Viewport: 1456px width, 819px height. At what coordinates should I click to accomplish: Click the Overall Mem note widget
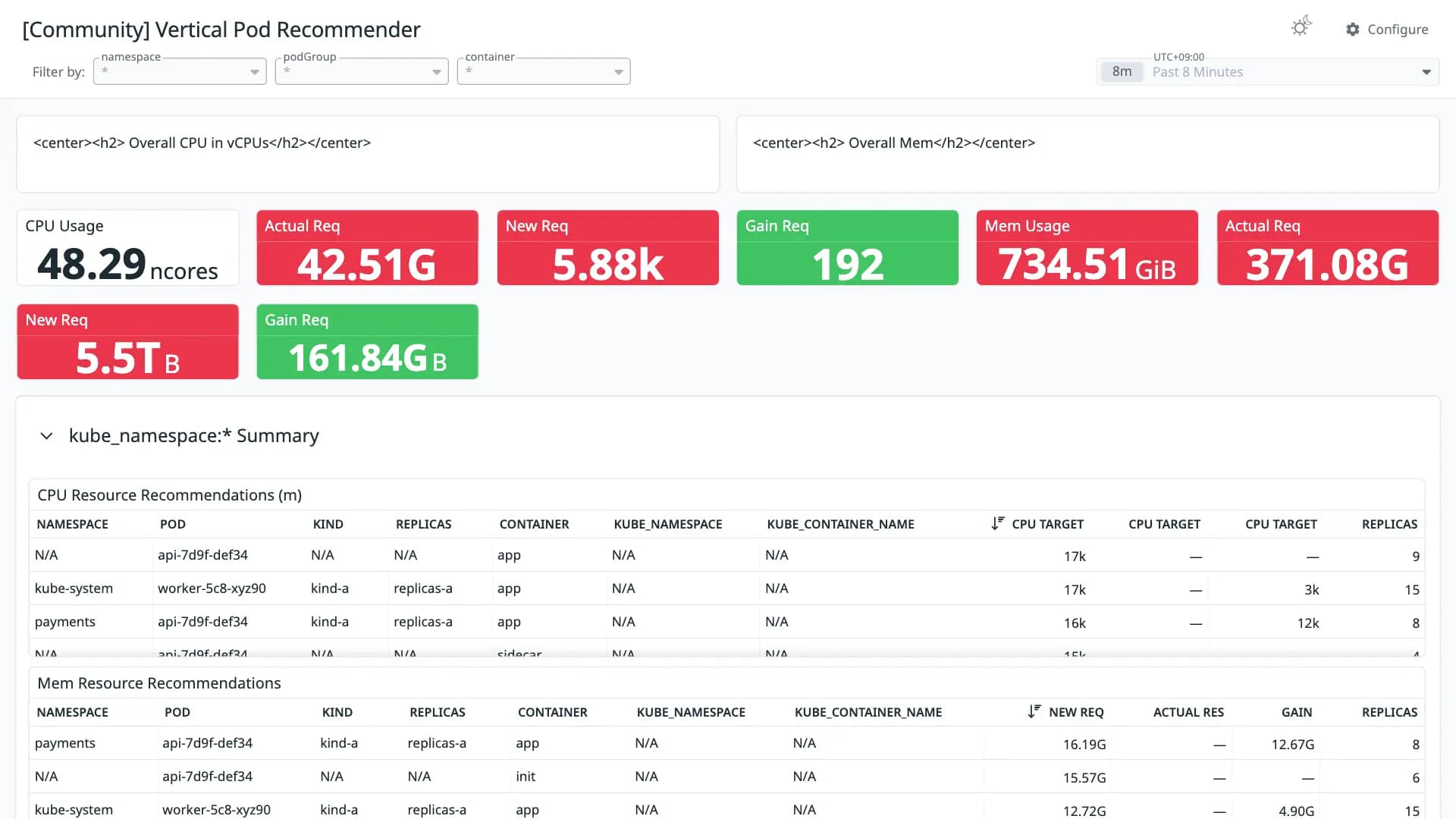[1087, 154]
